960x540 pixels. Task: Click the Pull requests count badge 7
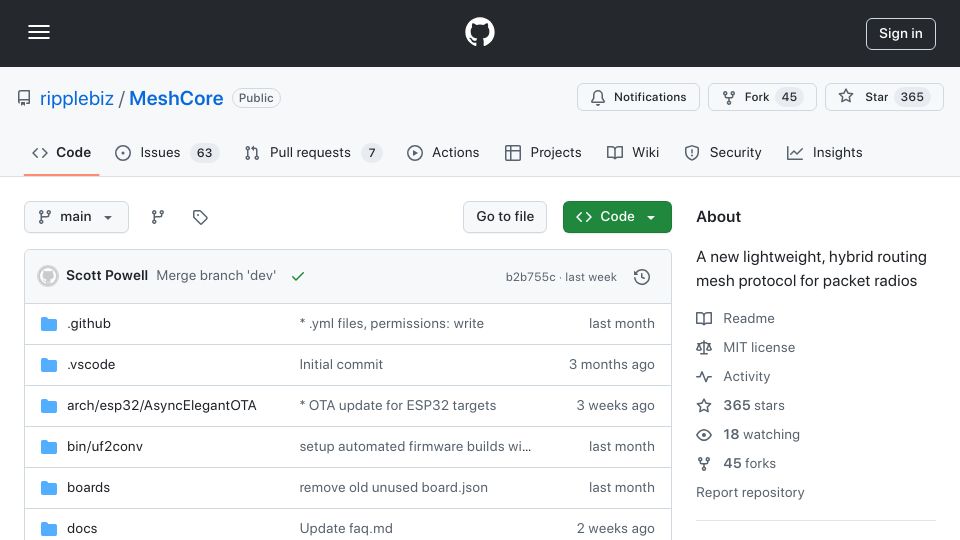pyautogui.click(x=372, y=152)
